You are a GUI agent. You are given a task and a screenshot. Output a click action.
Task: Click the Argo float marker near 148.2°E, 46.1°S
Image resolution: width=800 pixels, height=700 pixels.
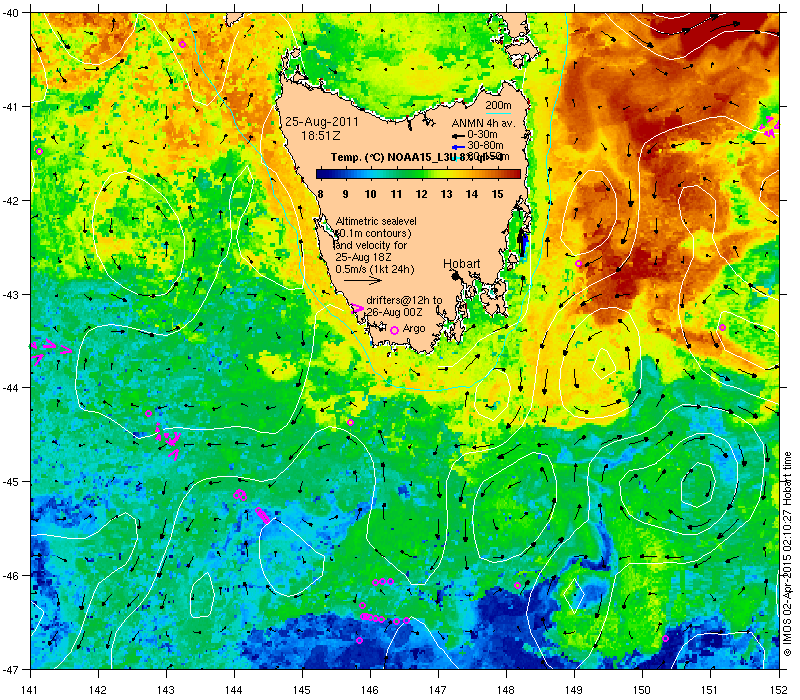517,586
